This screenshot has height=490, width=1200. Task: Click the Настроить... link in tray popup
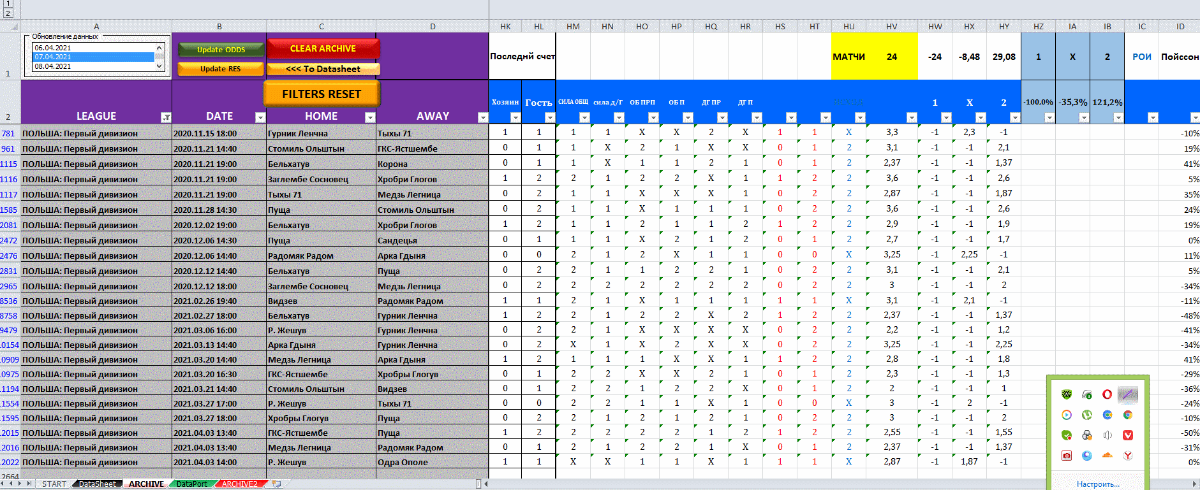(1097, 482)
